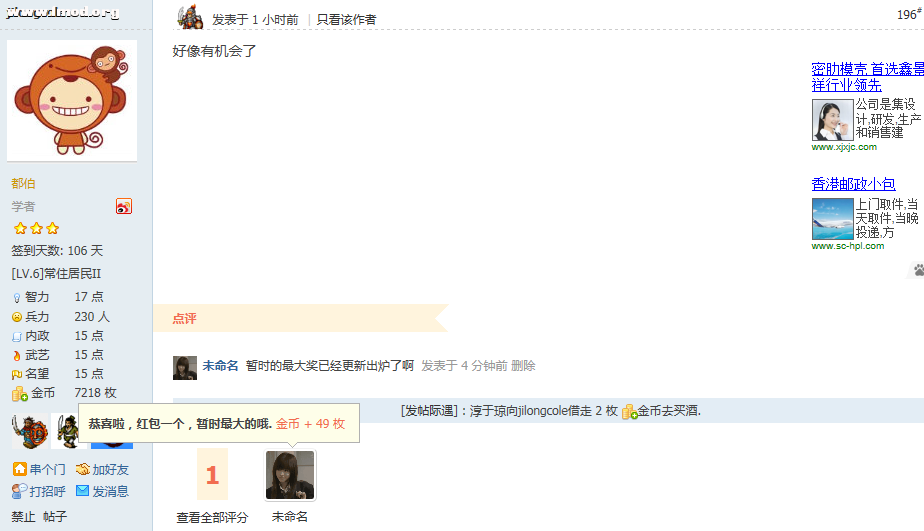
Task: Click the airplane ad thumbnail
Action: coord(832,219)
